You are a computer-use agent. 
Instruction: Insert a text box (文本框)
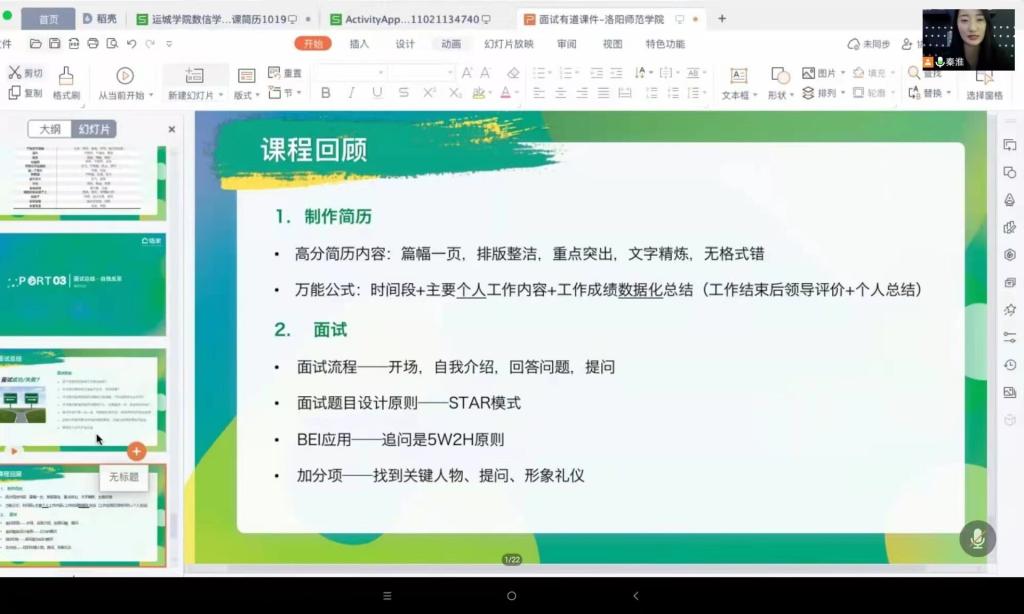point(737,76)
